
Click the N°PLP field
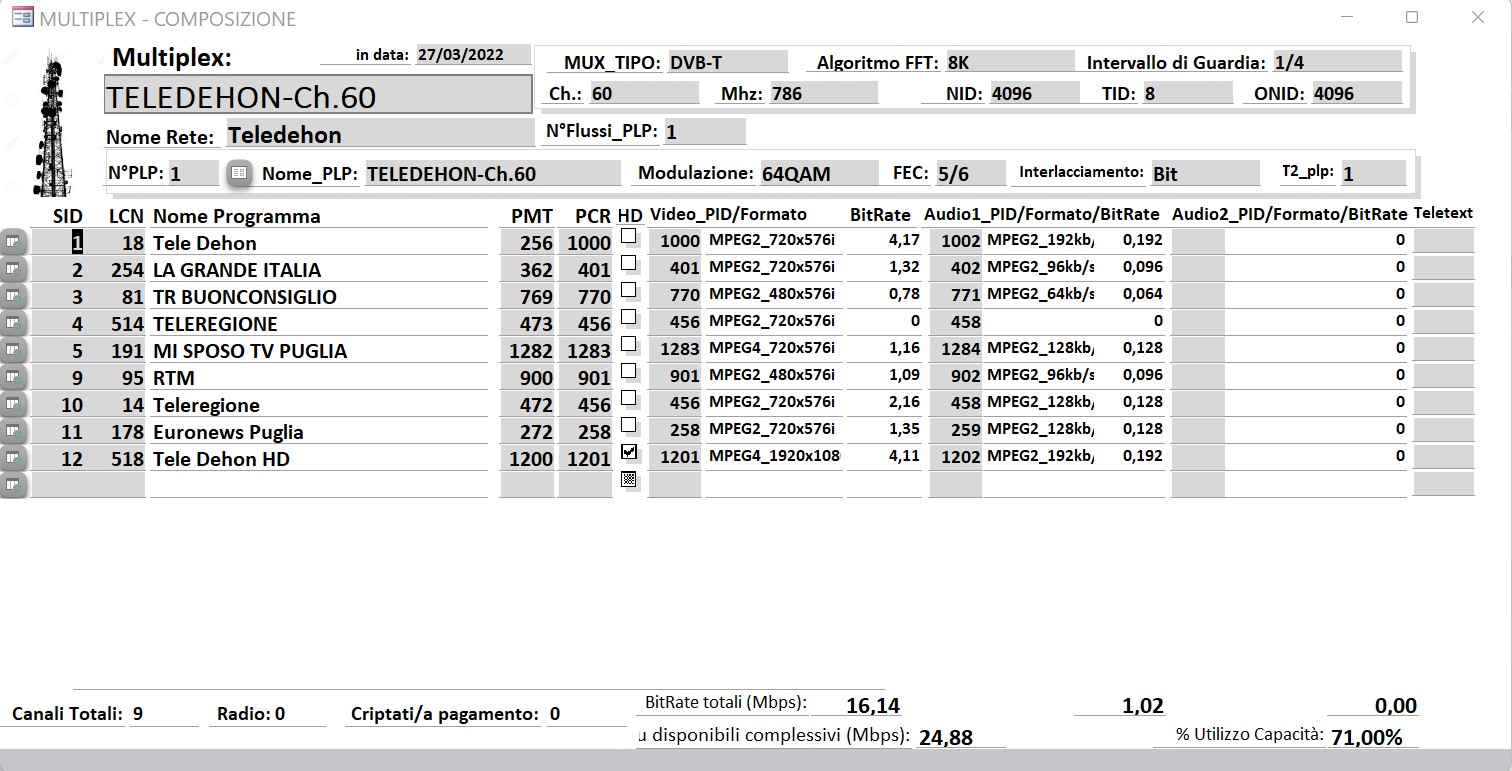pyautogui.click(x=193, y=173)
